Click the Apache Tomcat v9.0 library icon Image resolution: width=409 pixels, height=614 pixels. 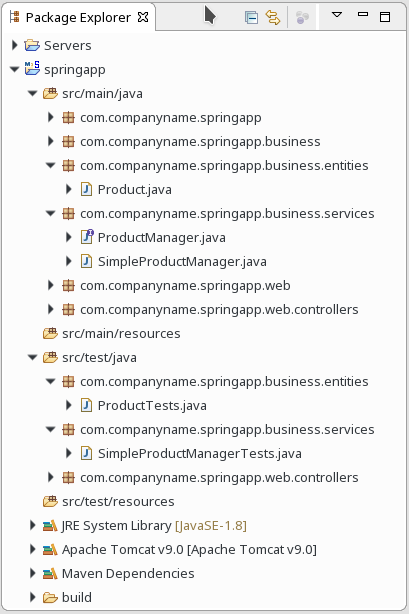pos(50,550)
